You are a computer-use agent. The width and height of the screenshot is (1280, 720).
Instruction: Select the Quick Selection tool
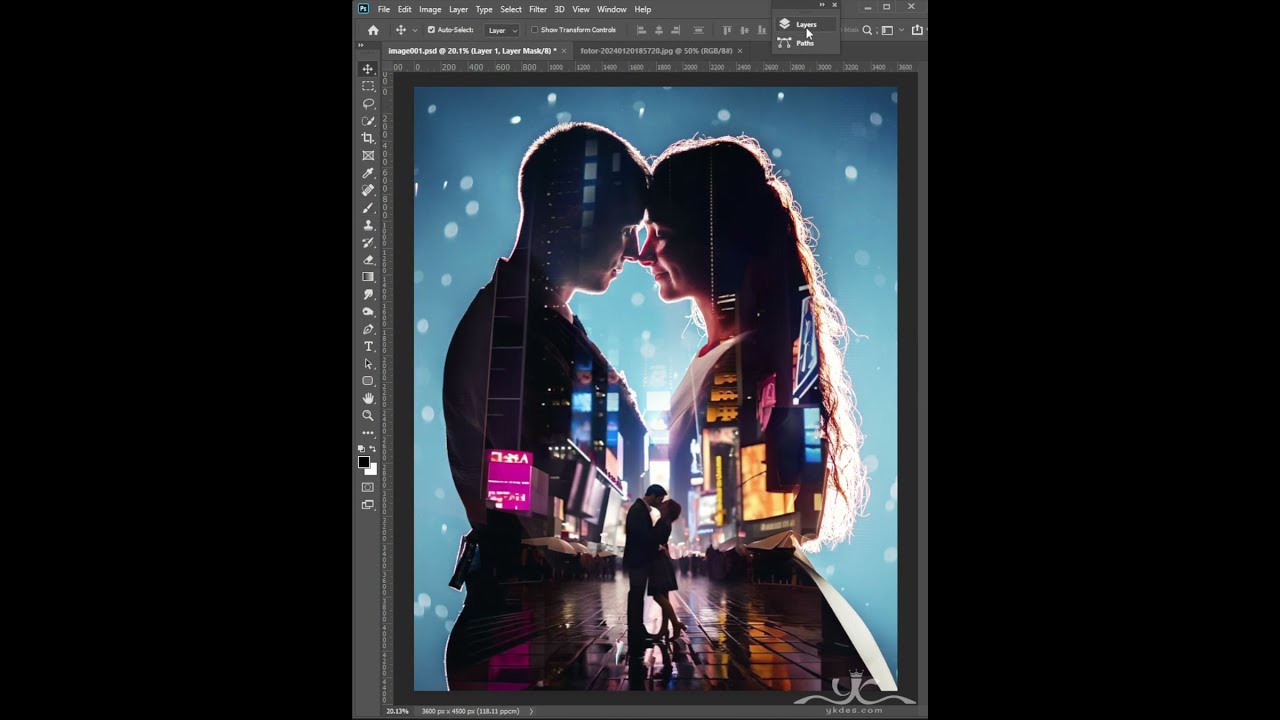click(x=368, y=121)
